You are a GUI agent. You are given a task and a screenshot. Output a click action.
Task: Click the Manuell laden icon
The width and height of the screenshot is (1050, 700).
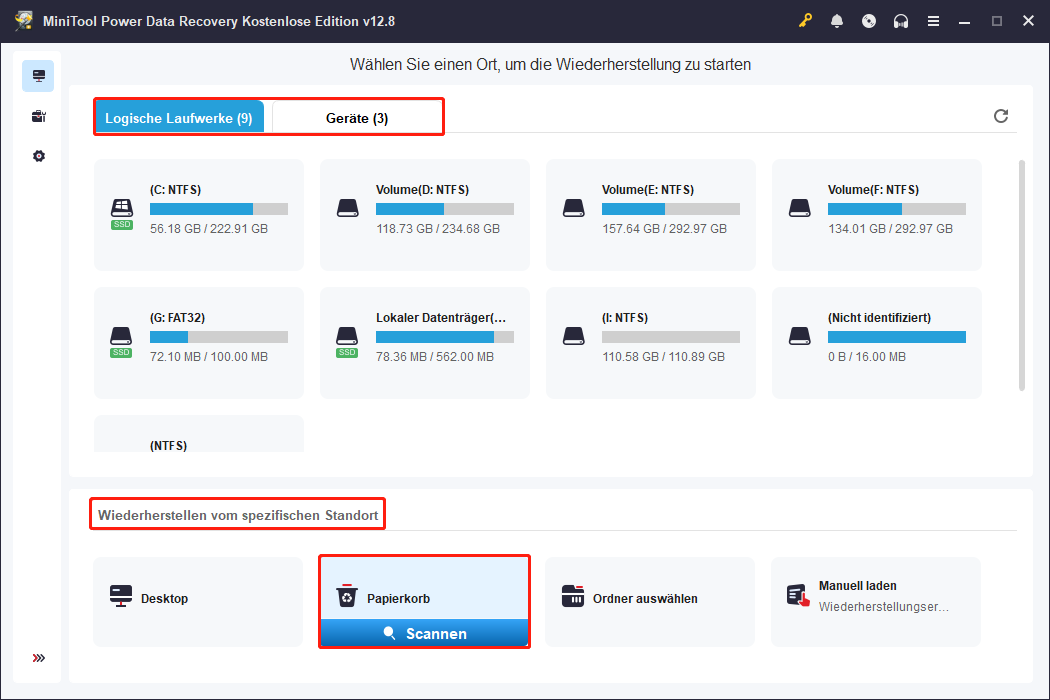tap(798, 595)
